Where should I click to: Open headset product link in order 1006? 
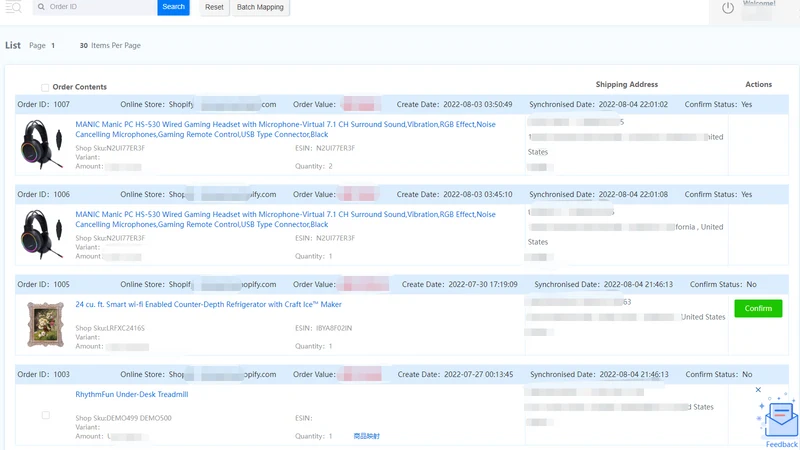point(285,219)
